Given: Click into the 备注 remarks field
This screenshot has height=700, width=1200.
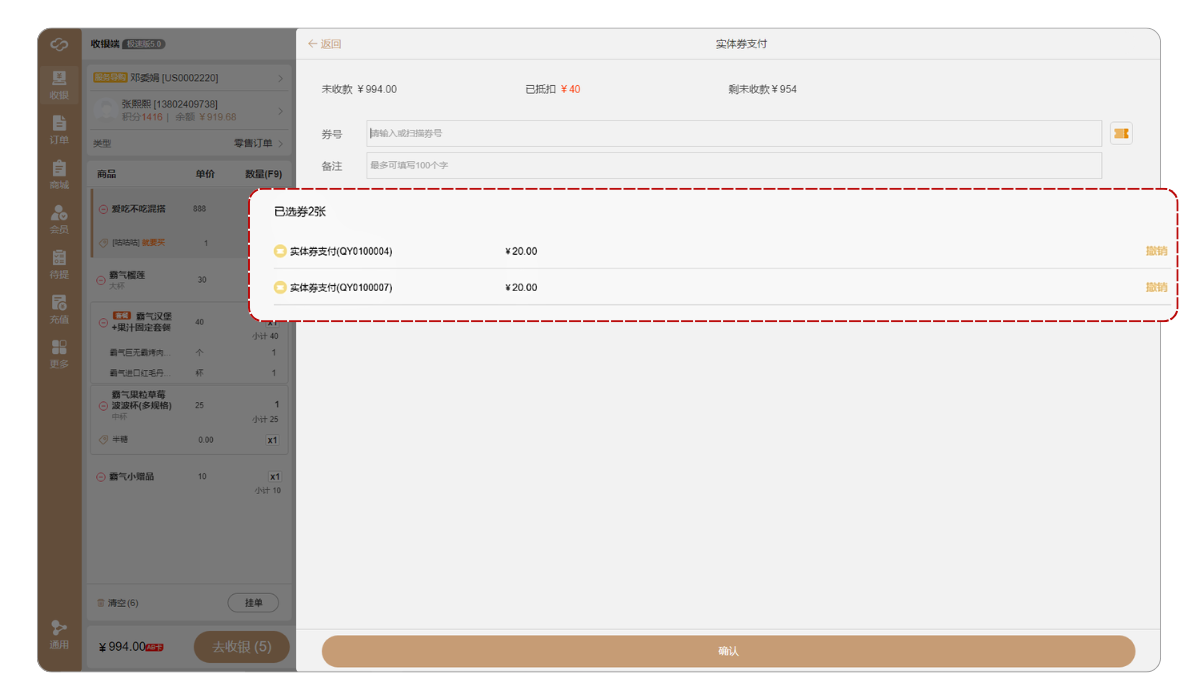Looking at the screenshot, I should 734,165.
